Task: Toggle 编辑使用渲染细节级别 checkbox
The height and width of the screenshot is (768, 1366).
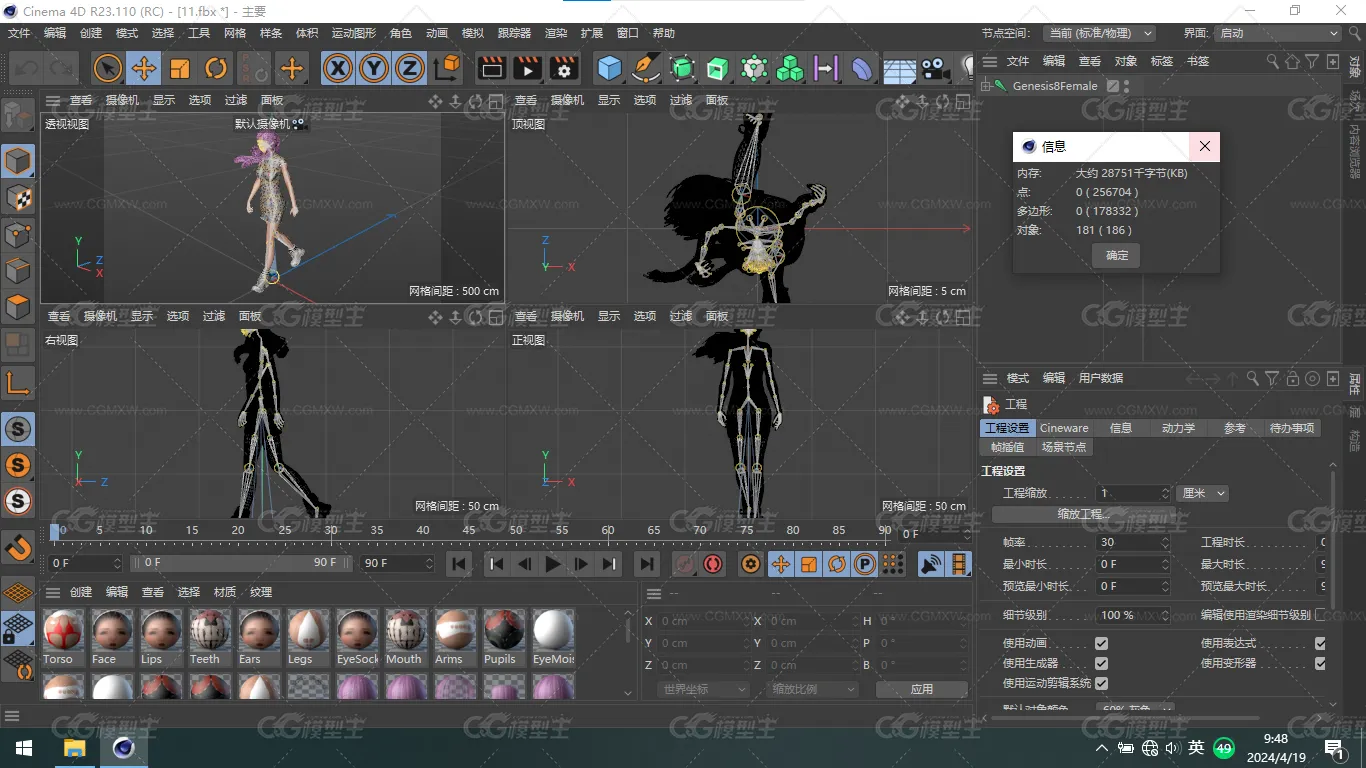Action: pos(1320,615)
